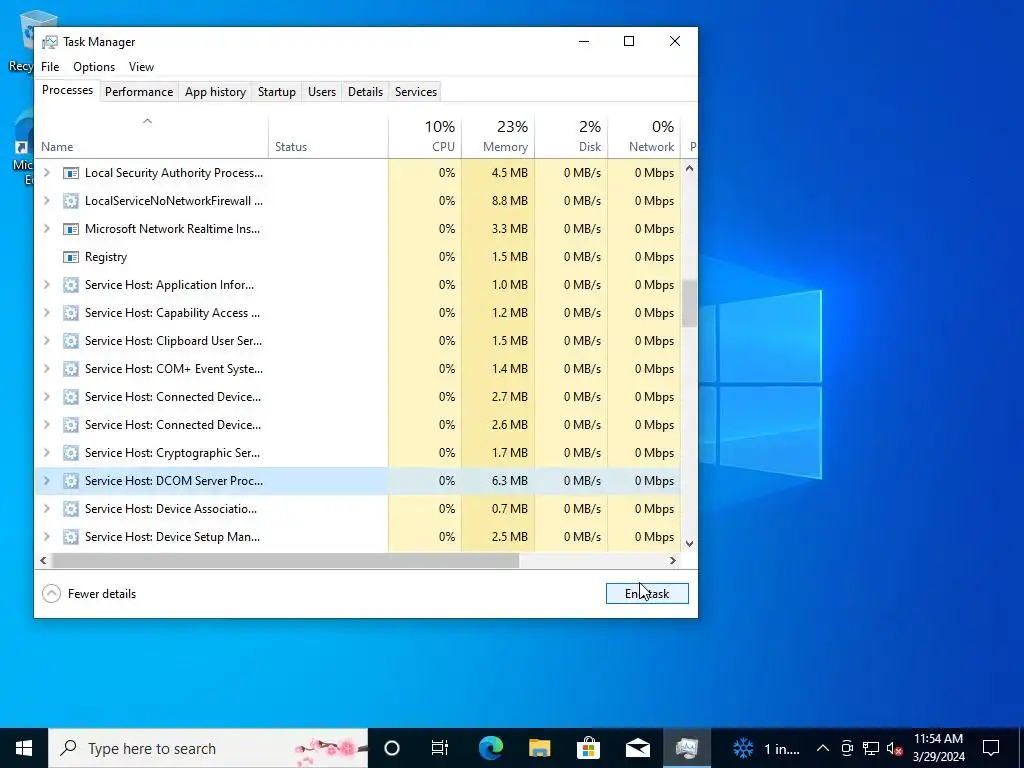Sort processes by the Name column

151,137
